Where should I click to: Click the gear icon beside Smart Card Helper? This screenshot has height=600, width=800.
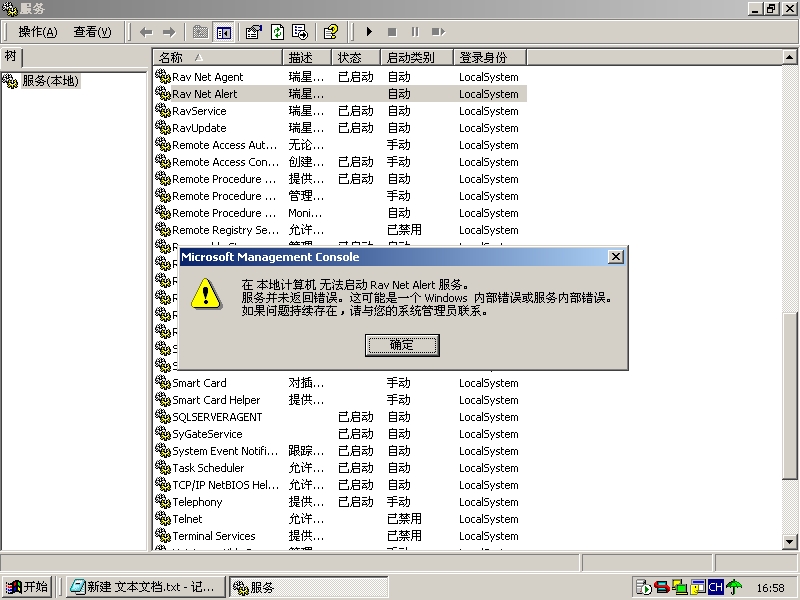(x=163, y=399)
